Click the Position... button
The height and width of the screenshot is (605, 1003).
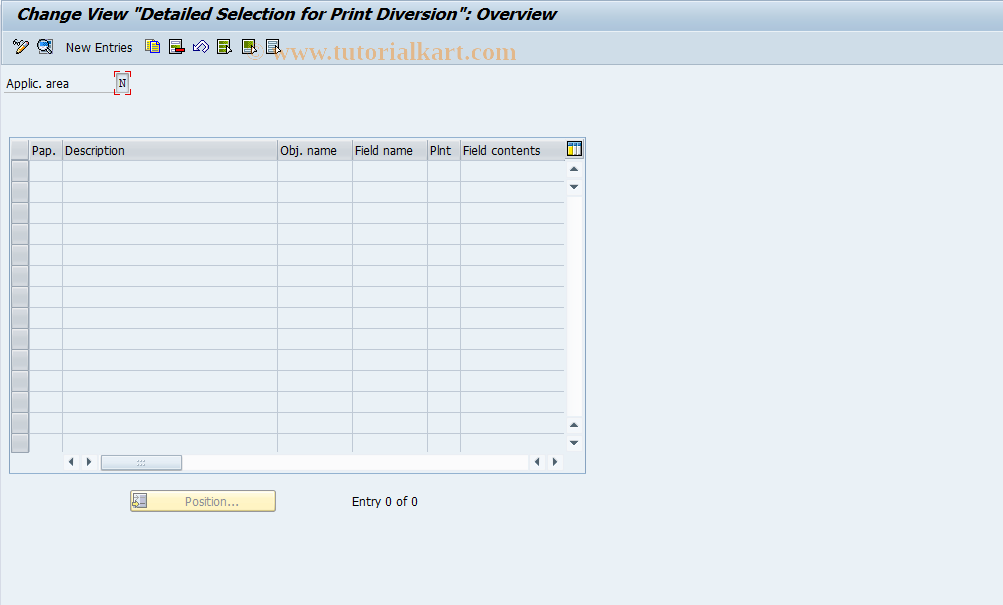[203, 501]
